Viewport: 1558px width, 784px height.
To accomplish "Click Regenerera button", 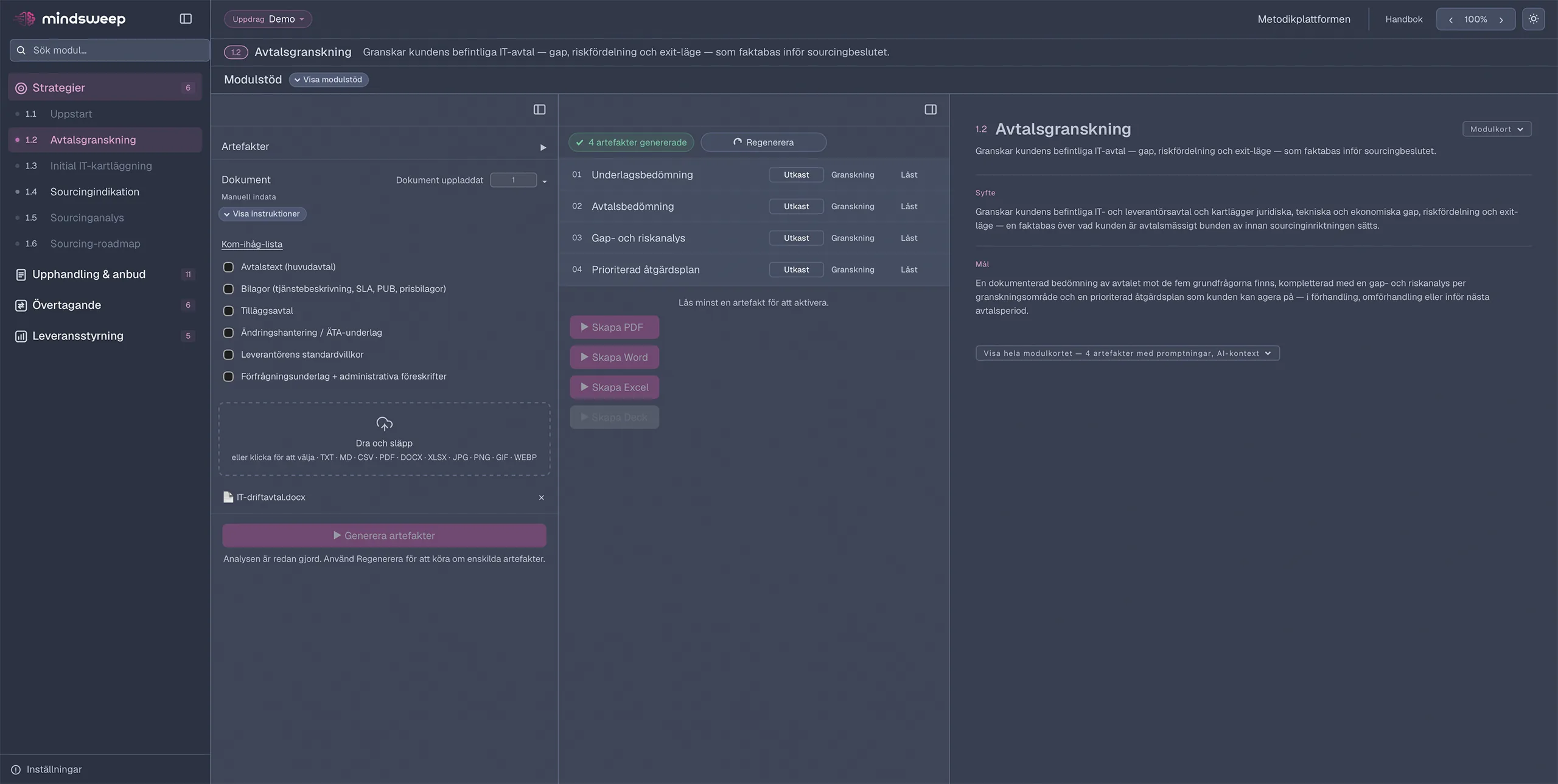I will (763, 142).
